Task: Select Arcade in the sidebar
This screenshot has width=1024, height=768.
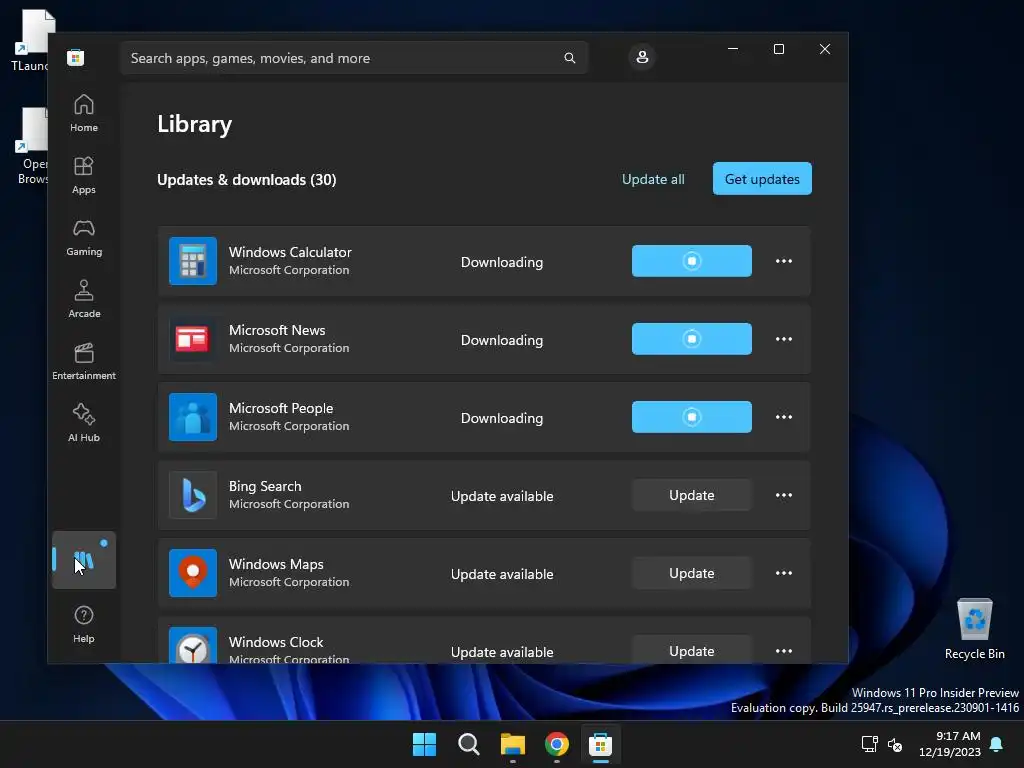Action: pyautogui.click(x=84, y=299)
